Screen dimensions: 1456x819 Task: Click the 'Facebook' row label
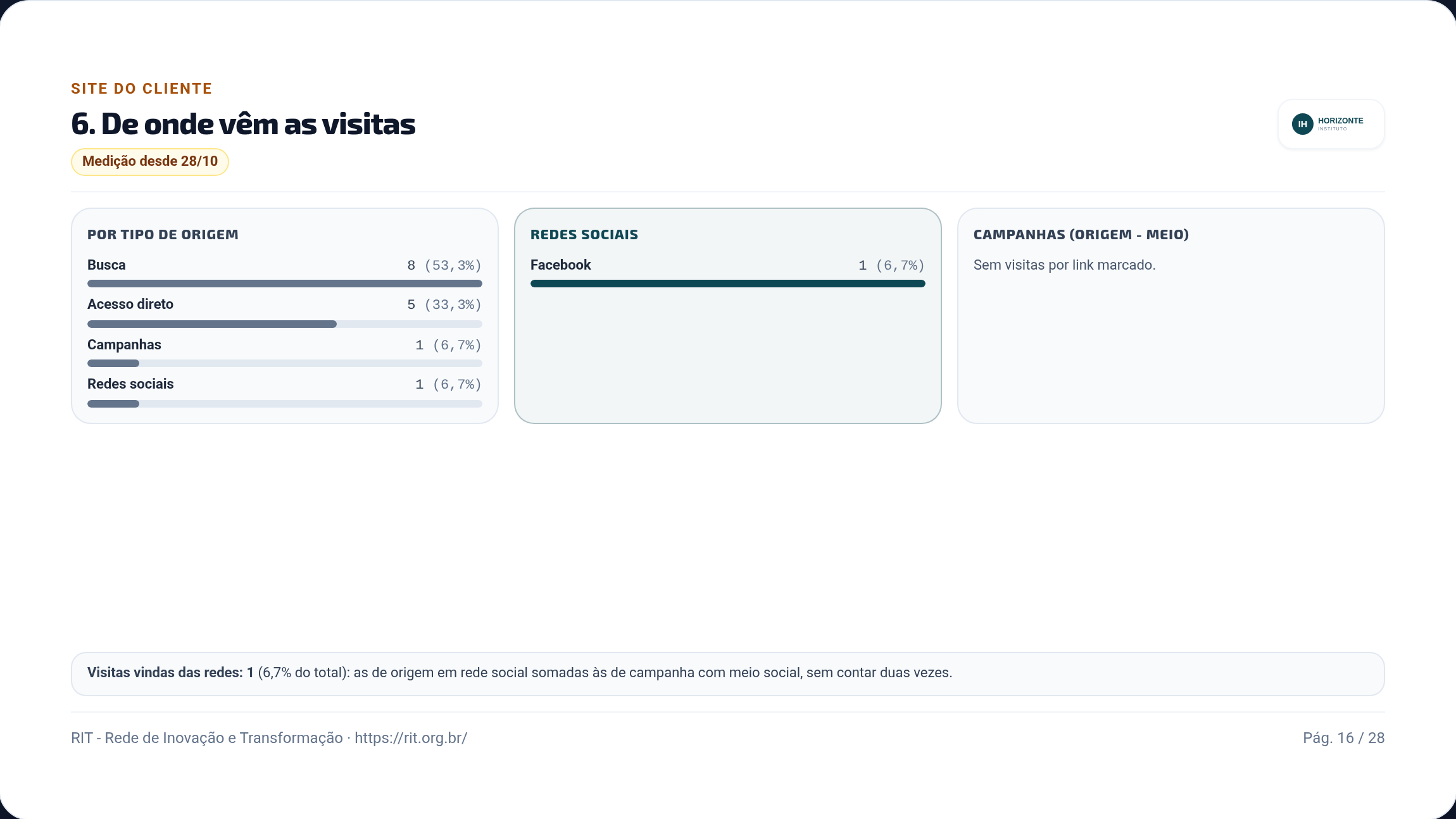click(x=560, y=265)
